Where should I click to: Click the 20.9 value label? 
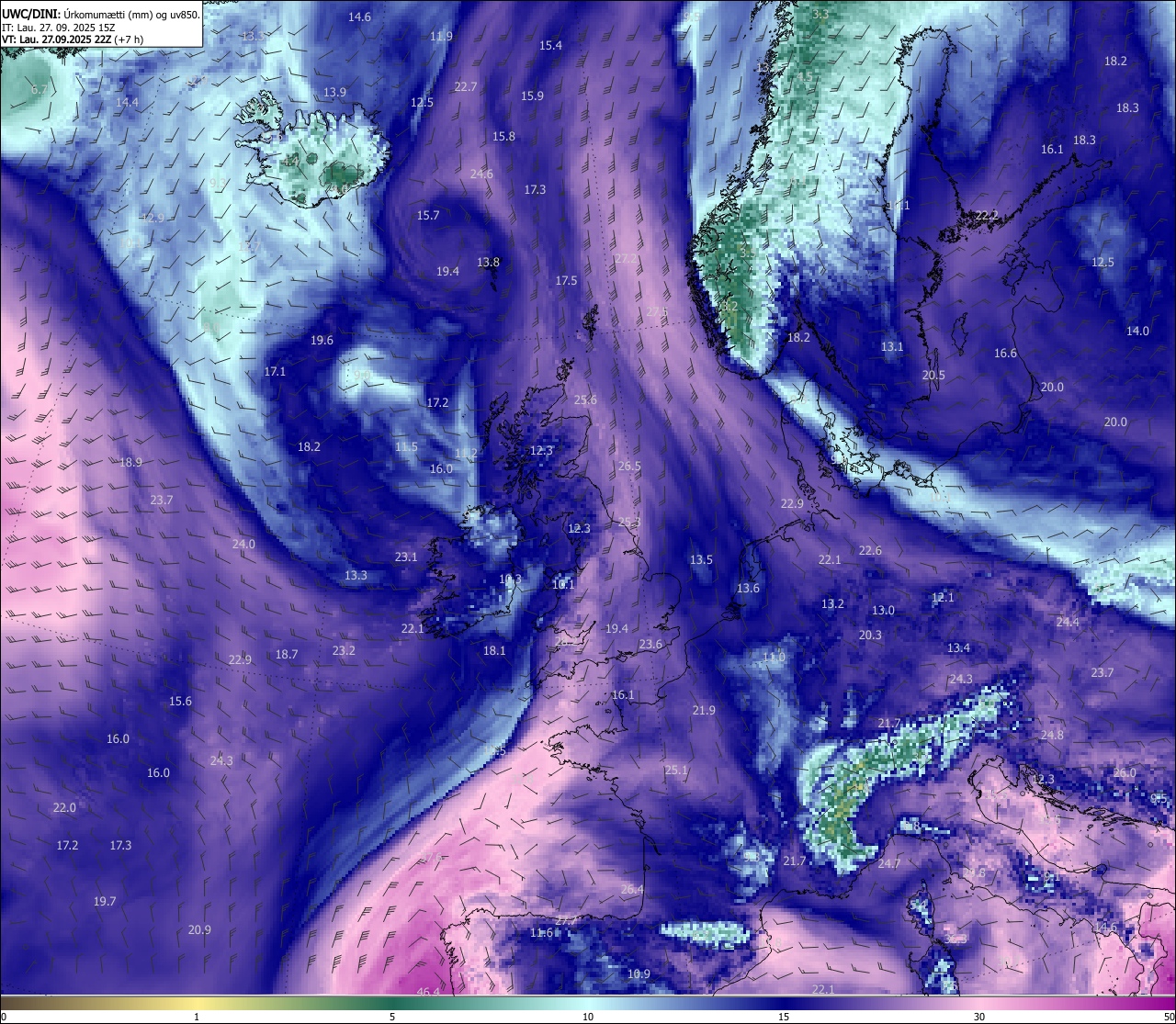click(x=199, y=930)
